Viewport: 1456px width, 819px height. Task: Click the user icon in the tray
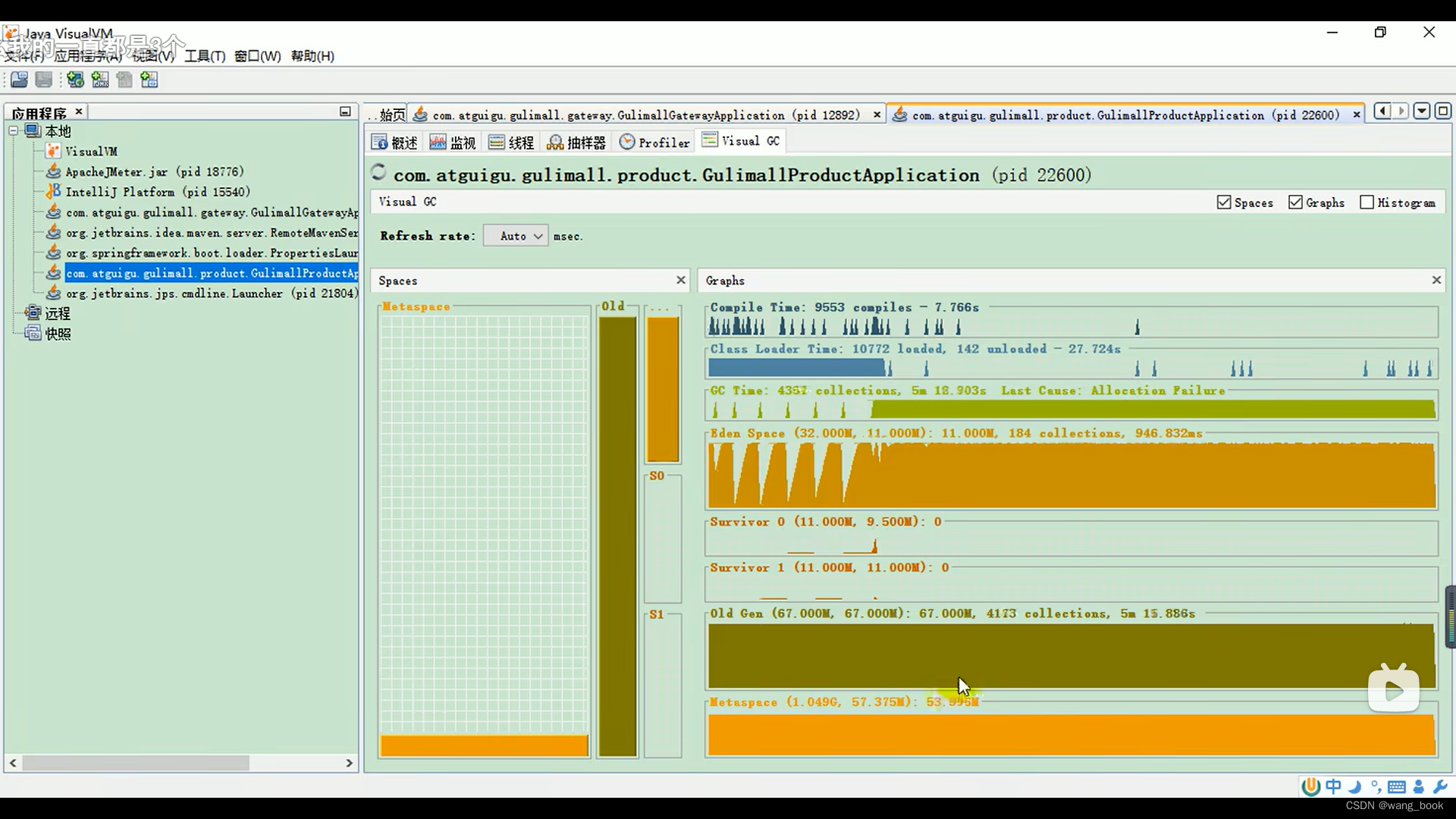point(1419,786)
